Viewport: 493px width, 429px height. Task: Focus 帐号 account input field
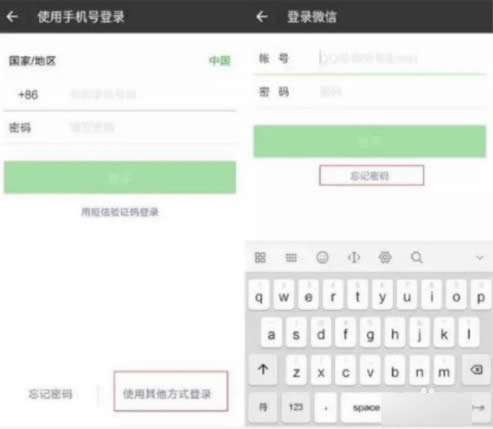pyautogui.click(x=400, y=59)
